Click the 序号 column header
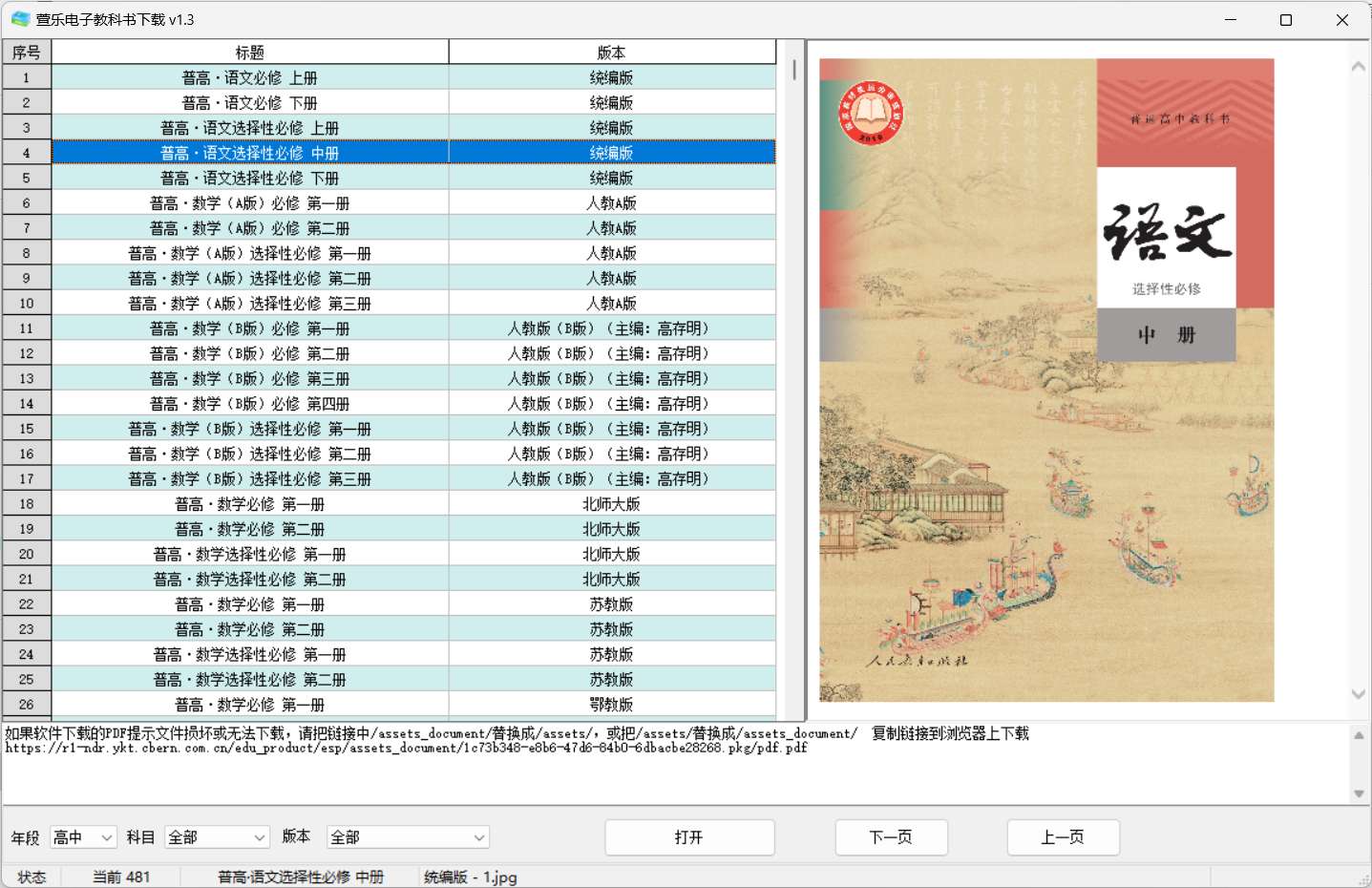1372x888 pixels. tap(27, 53)
